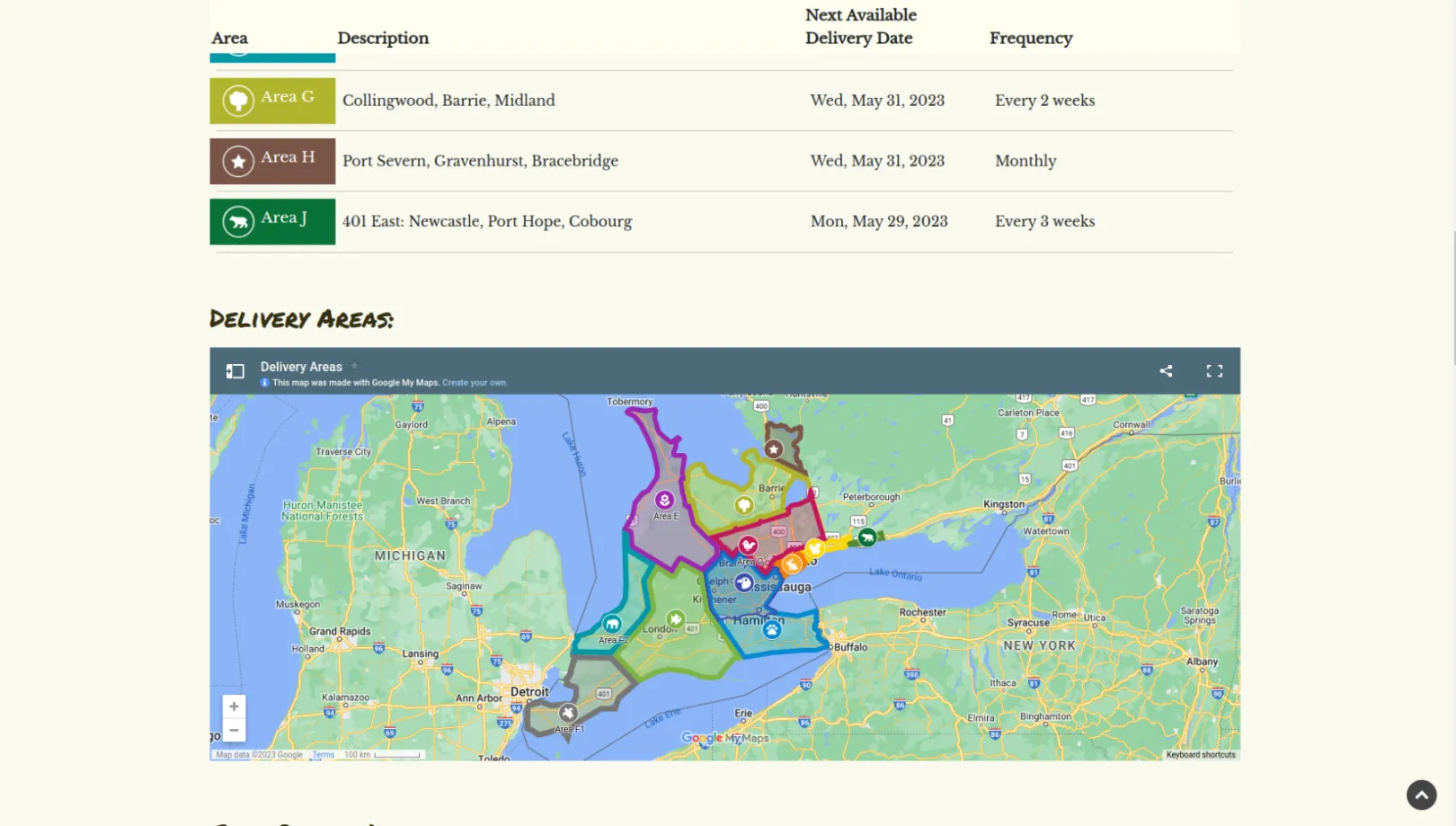The image size is (1456, 826).
Task: Open Keyboard shortcuts on the map
Action: 1201,755
